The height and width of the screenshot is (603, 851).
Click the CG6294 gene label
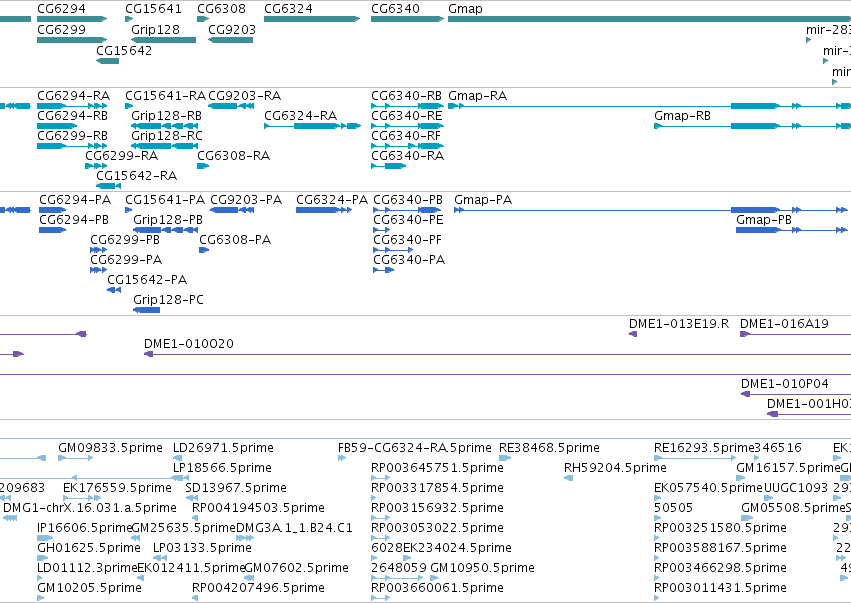pos(61,9)
